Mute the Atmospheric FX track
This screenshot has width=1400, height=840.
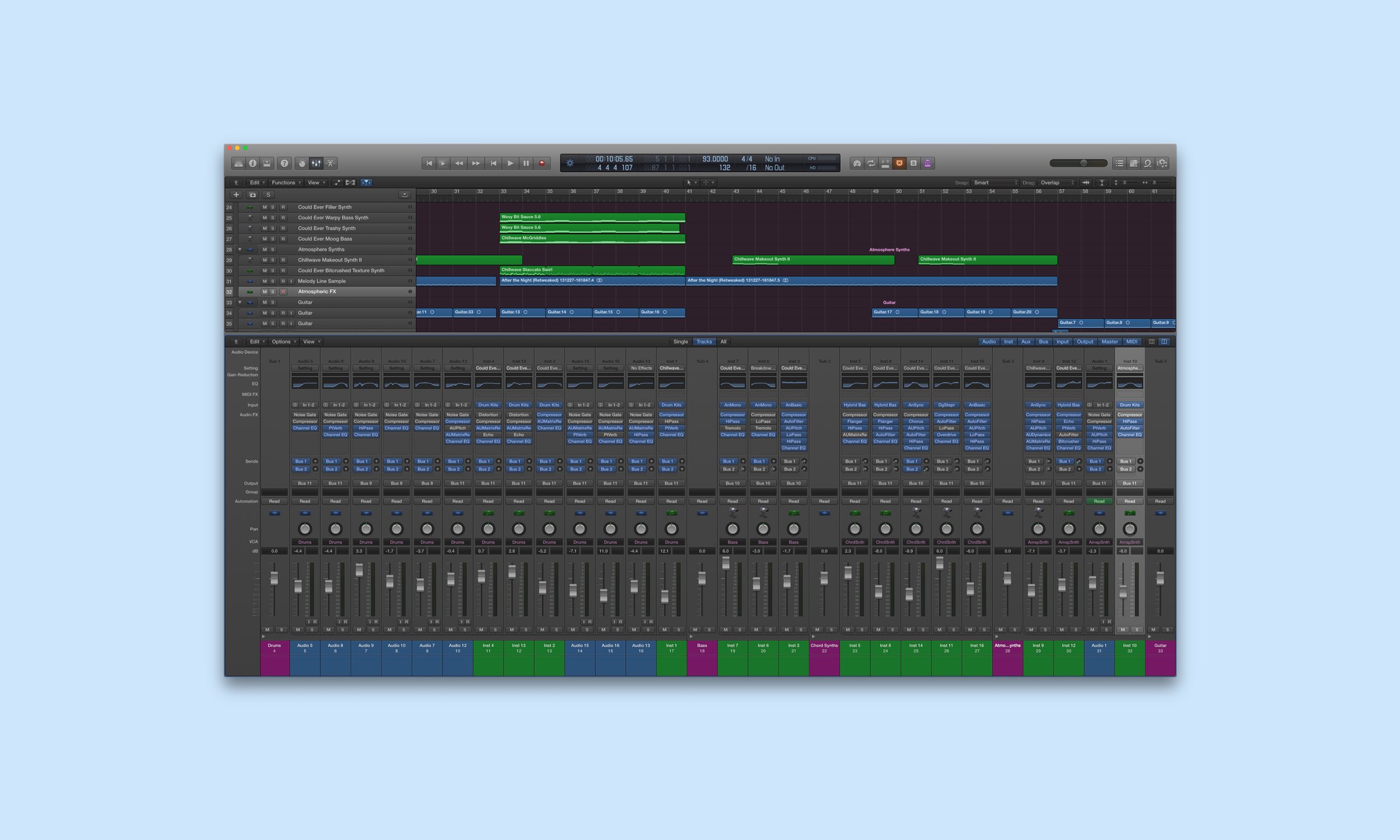pos(264,292)
